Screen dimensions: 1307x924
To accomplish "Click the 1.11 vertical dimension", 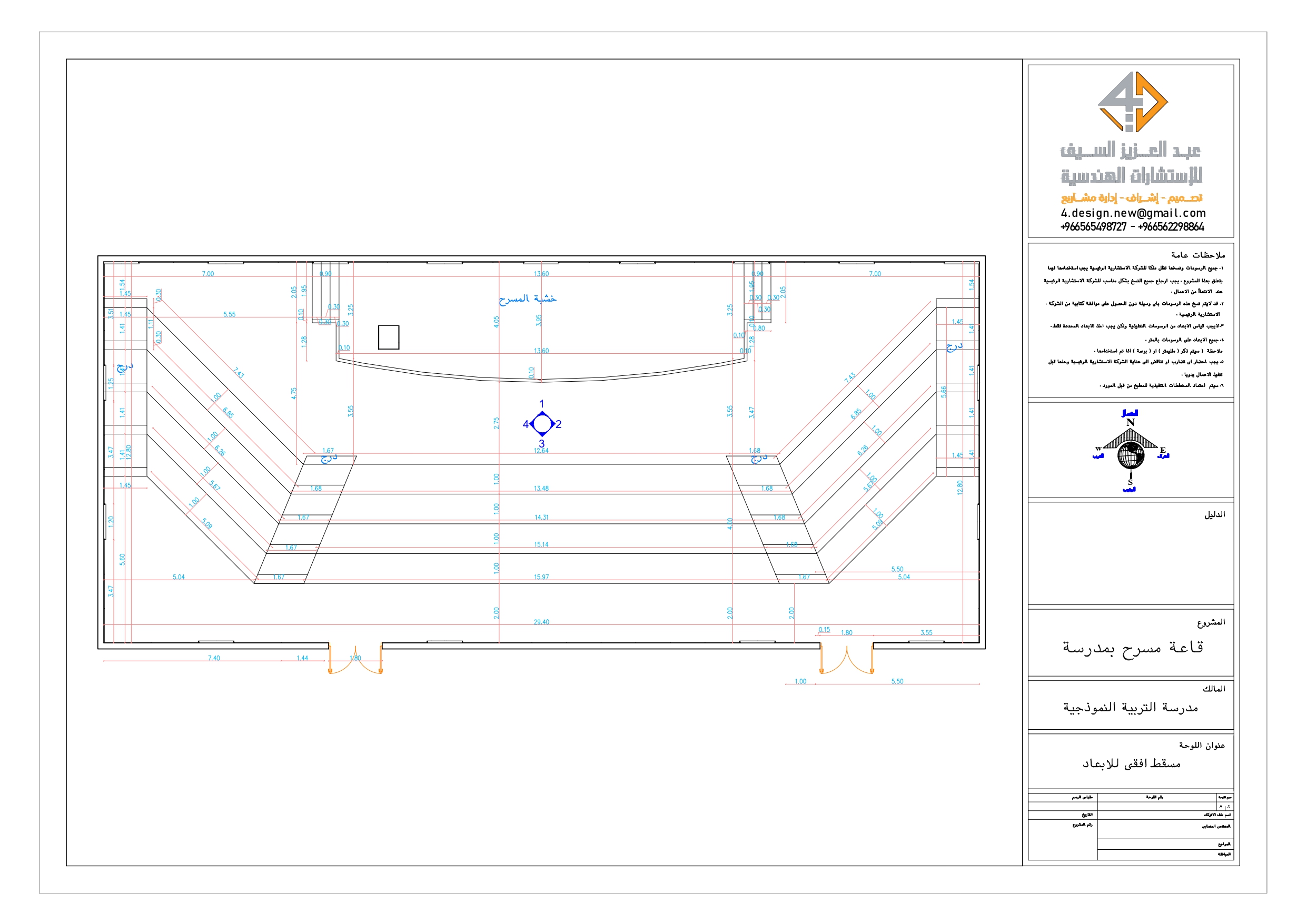I will pos(151,323).
